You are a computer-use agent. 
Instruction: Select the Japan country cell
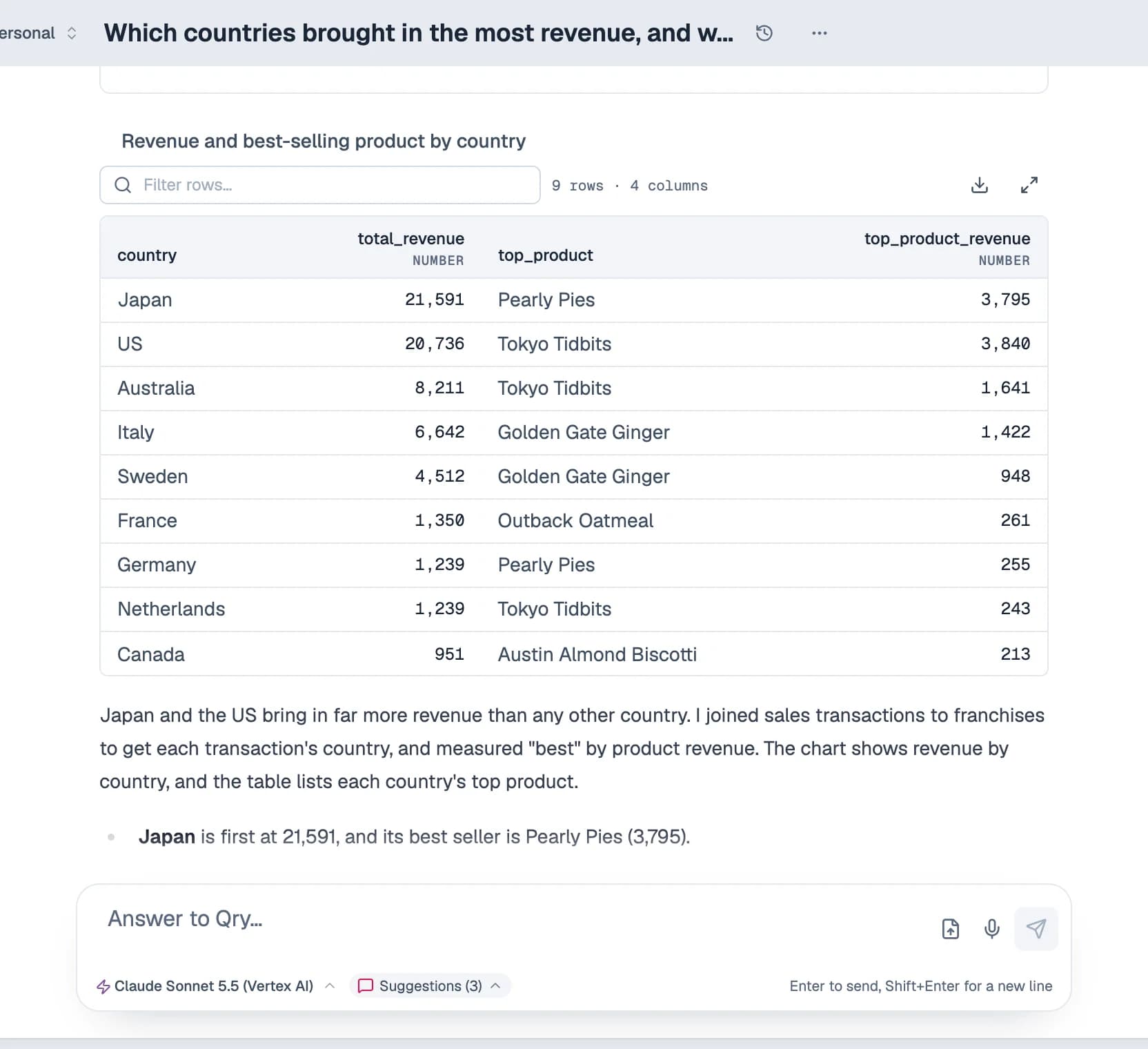click(145, 300)
